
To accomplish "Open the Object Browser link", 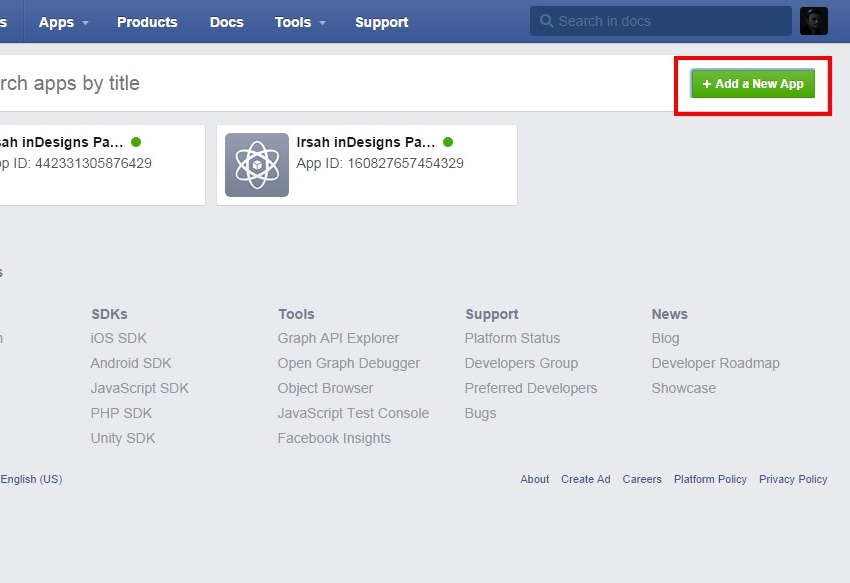I will coord(325,388).
